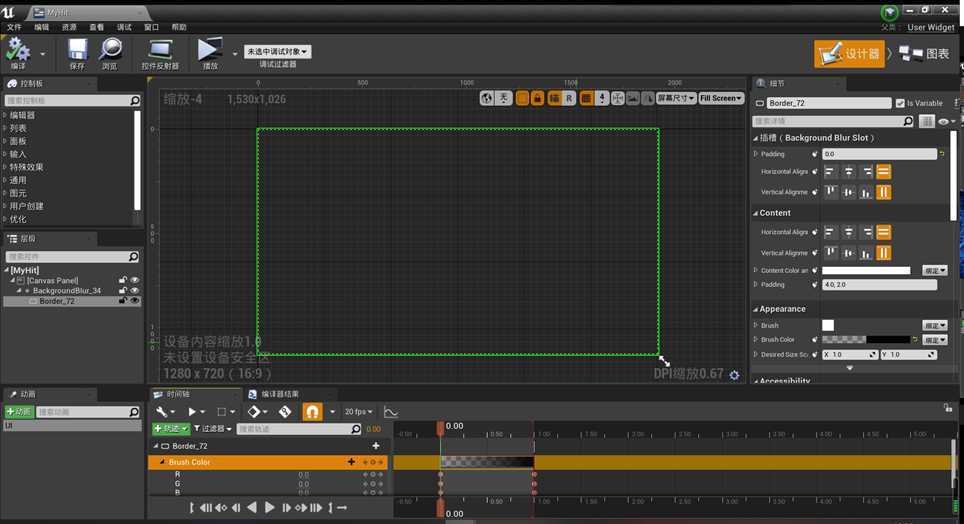Screen dimensions: 964x524
Task: Open the Compile options dropdown arrow
Action: 42,54
